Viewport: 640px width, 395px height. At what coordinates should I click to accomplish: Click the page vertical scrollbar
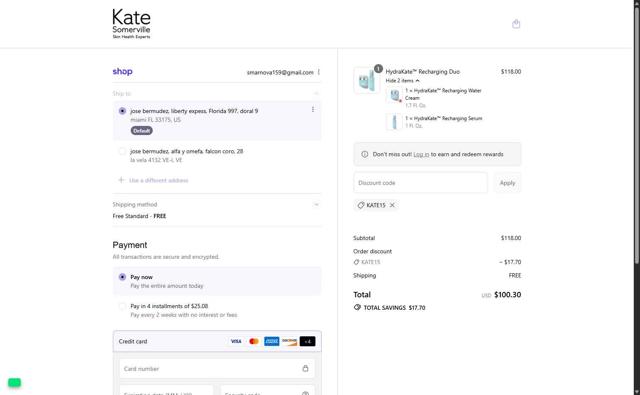click(636, 135)
